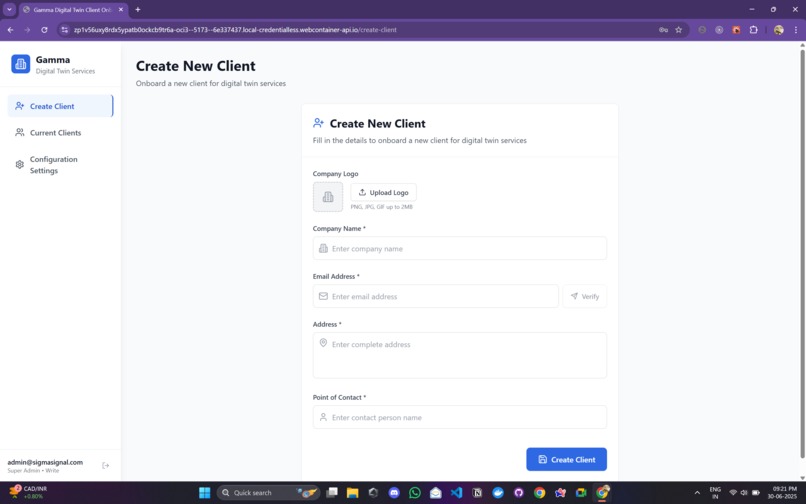Screen dimensions: 806x504
Task: Open Discord from the taskbar
Action: tap(394, 493)
